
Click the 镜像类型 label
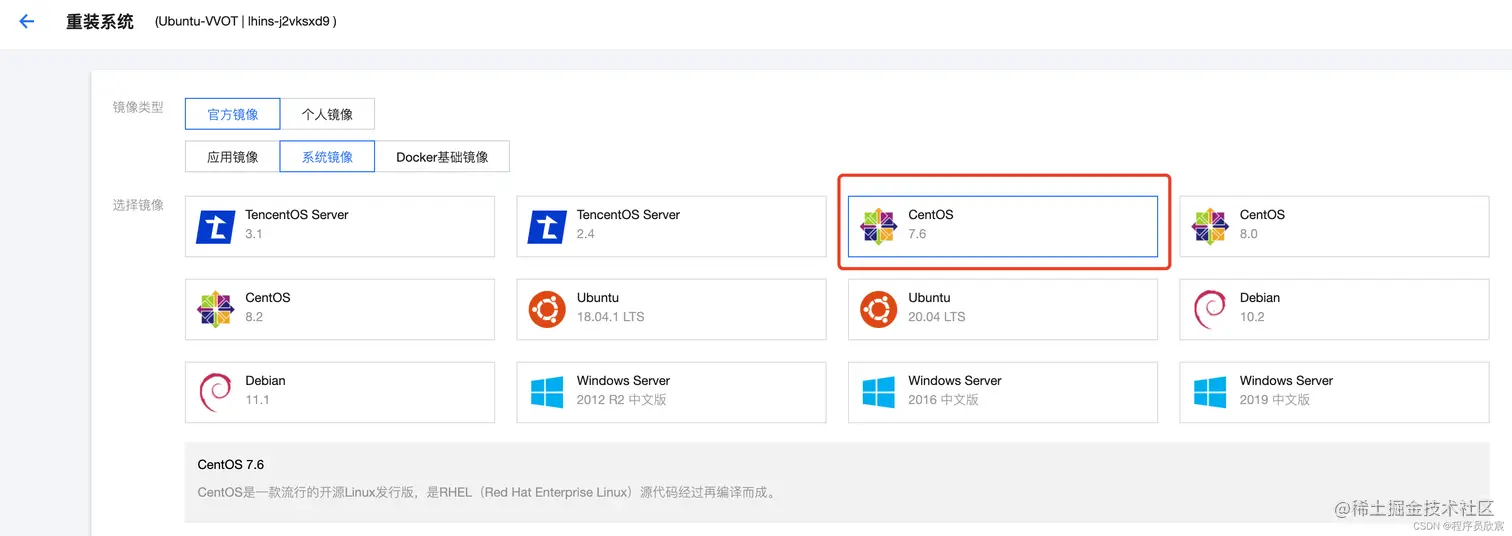click(x=138, y=107)
